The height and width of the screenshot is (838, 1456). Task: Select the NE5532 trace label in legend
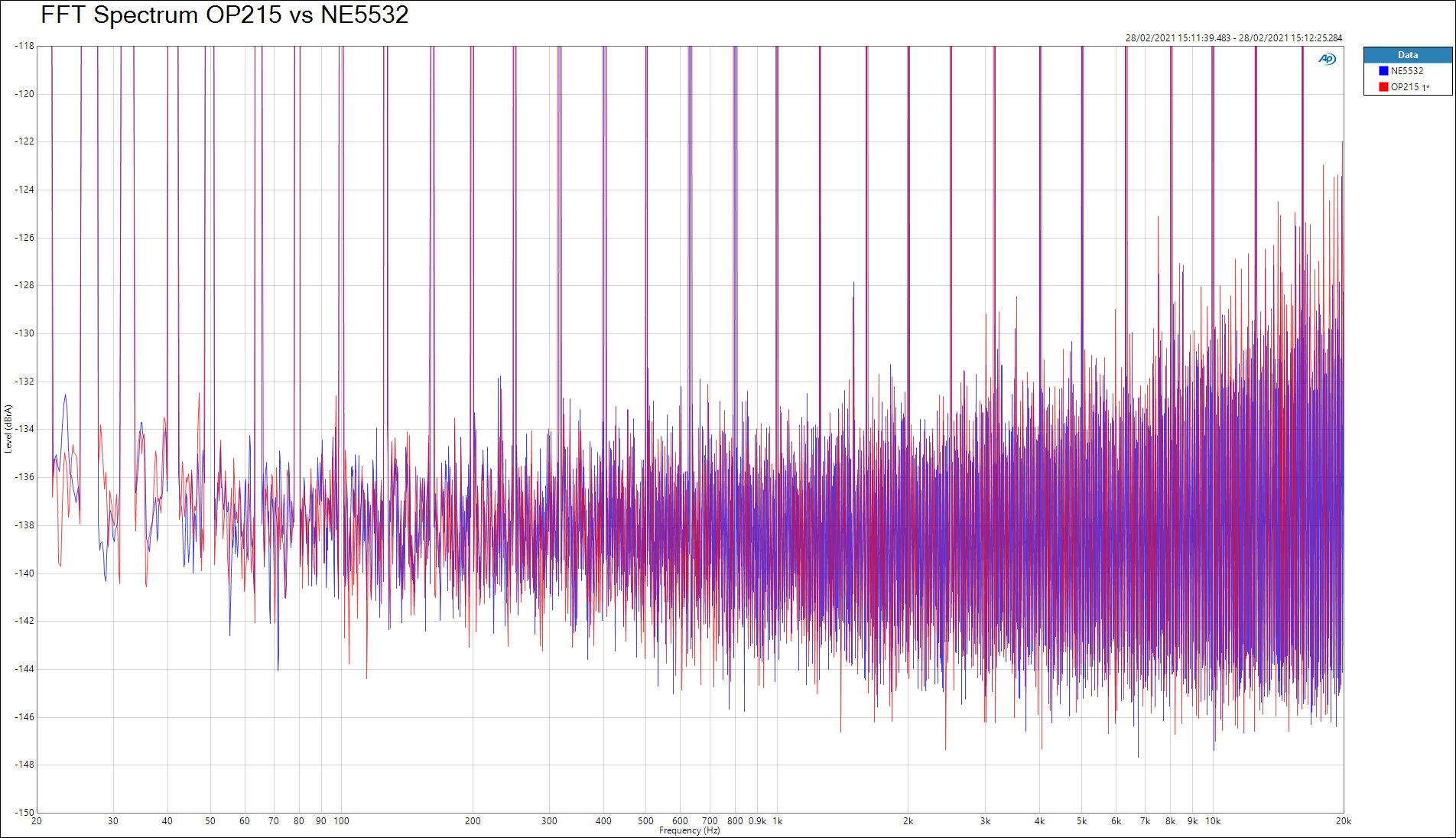tap(1406, 71)
